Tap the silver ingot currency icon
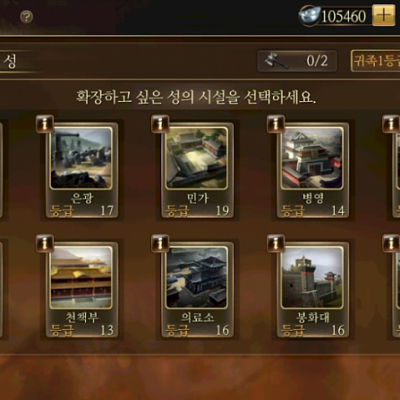 point(309,16)
